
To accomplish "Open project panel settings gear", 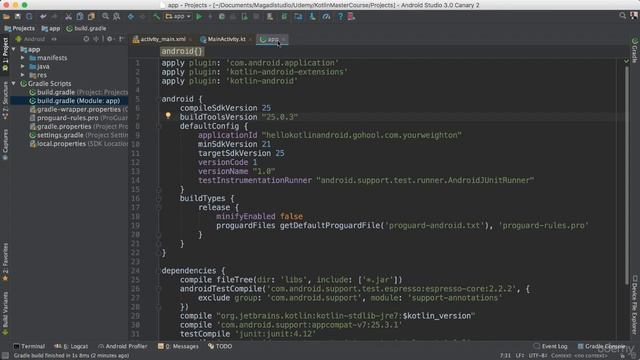I will 109,39.
